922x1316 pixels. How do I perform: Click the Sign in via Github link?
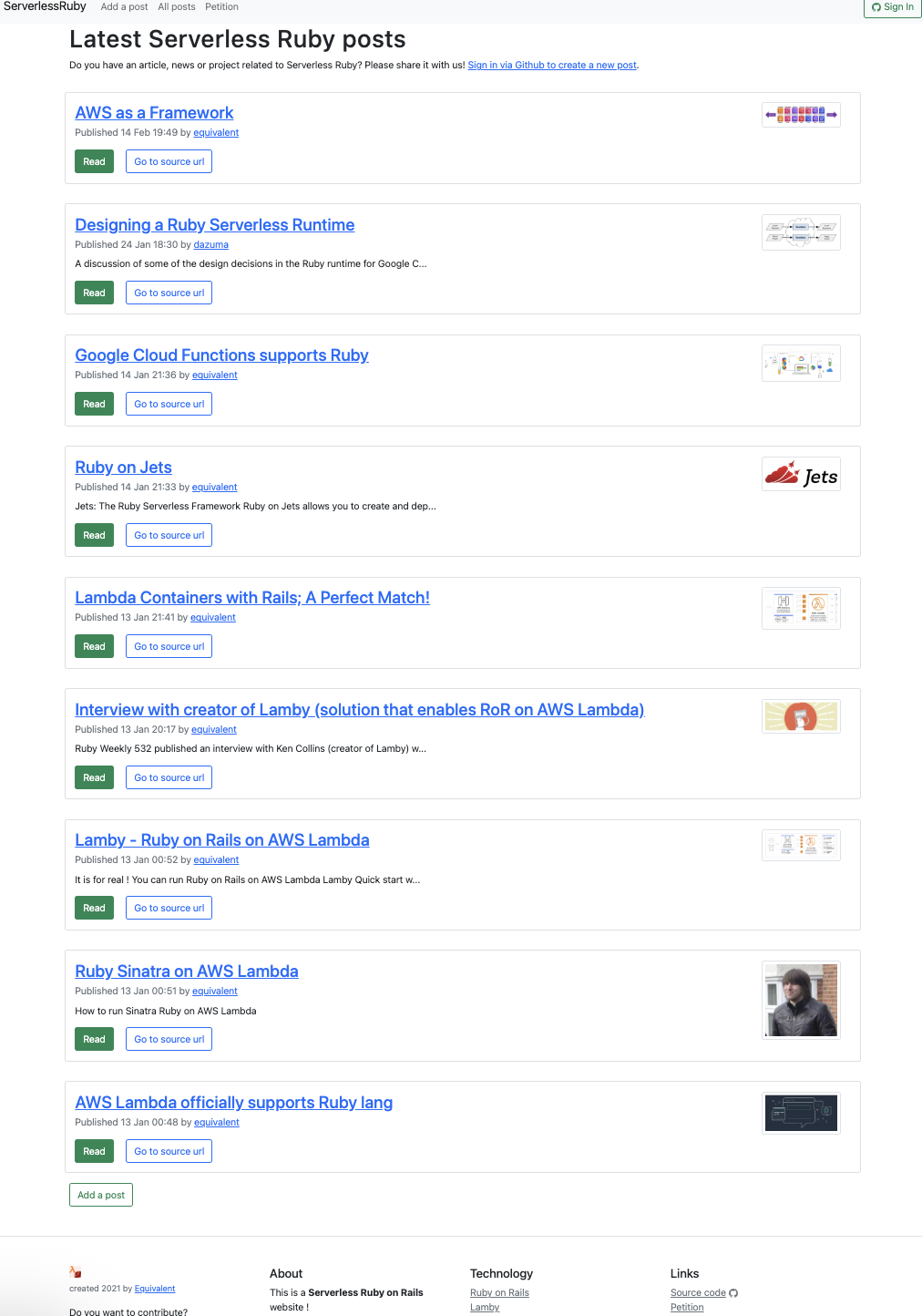pos(552,66)
